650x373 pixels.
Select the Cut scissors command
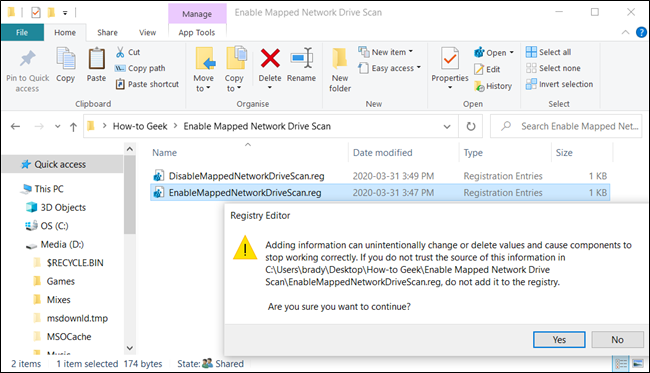point(128,52)
